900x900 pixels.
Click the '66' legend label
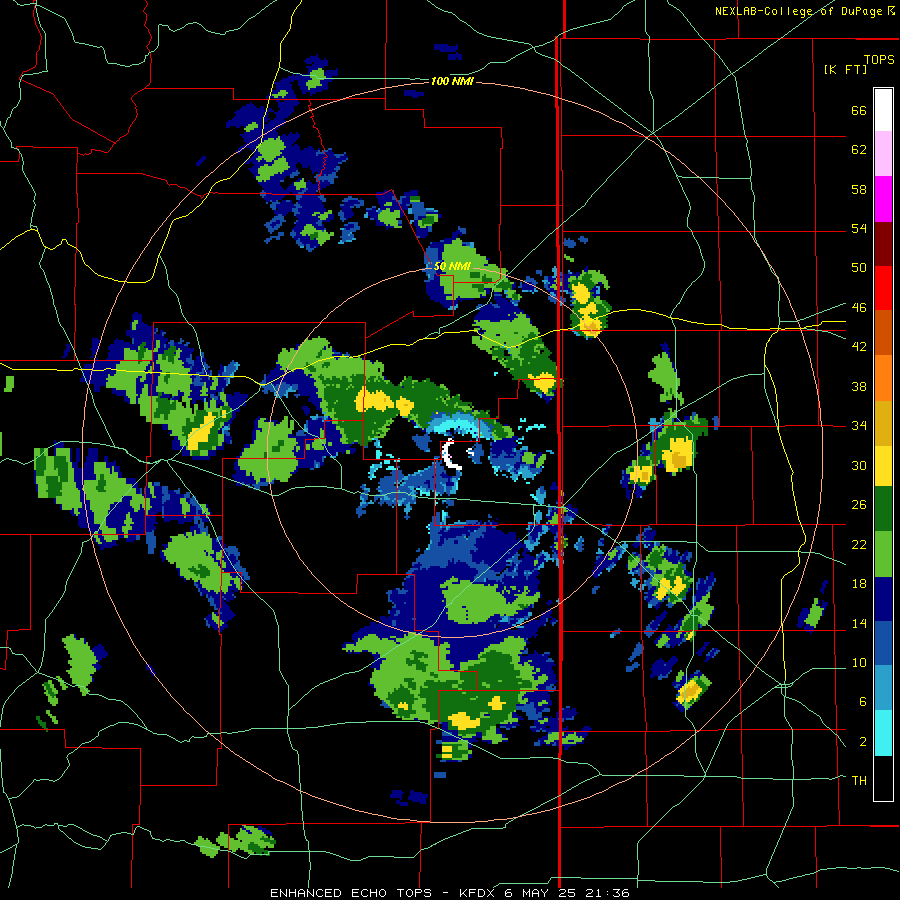[x=859, y=110]
